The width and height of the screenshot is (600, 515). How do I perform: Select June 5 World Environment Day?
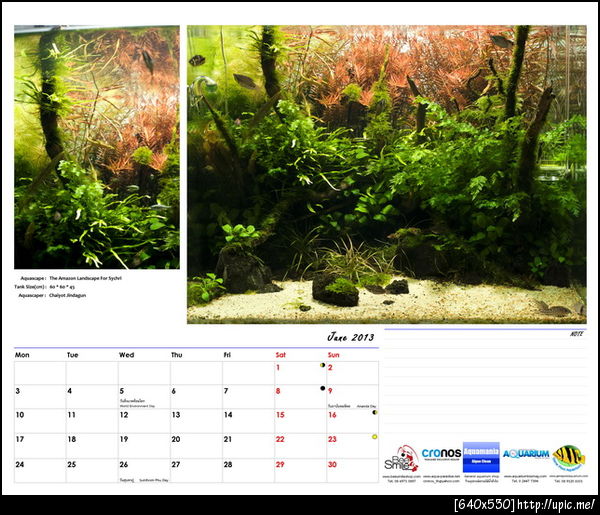click(144, 397)
